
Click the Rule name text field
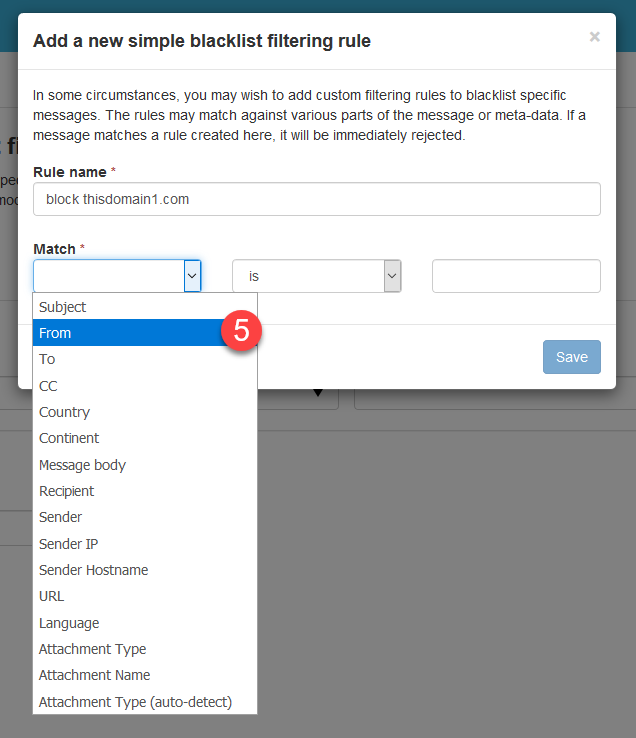pos(316,199)
